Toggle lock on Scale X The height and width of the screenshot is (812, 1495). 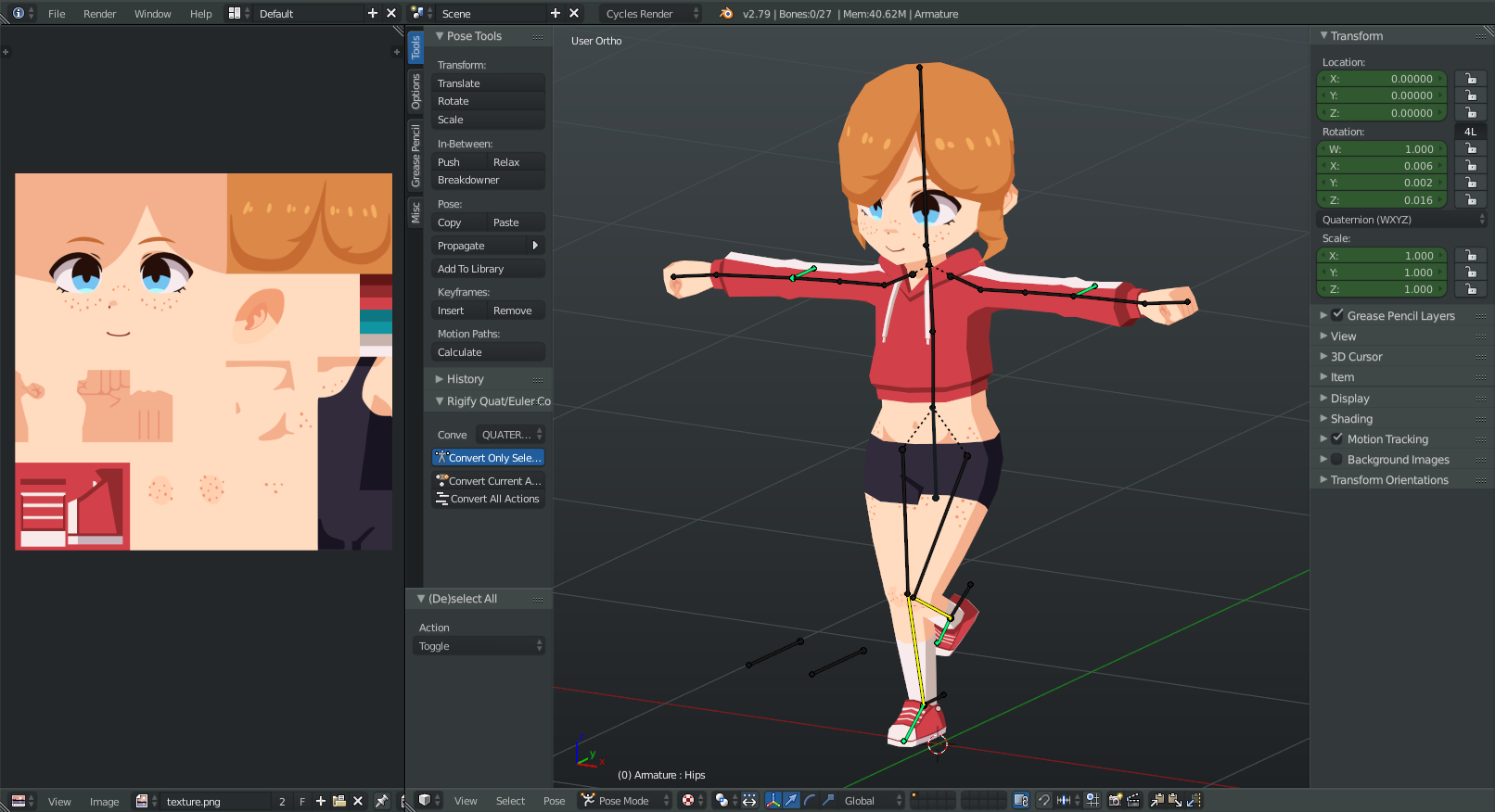click(1471, 255)
